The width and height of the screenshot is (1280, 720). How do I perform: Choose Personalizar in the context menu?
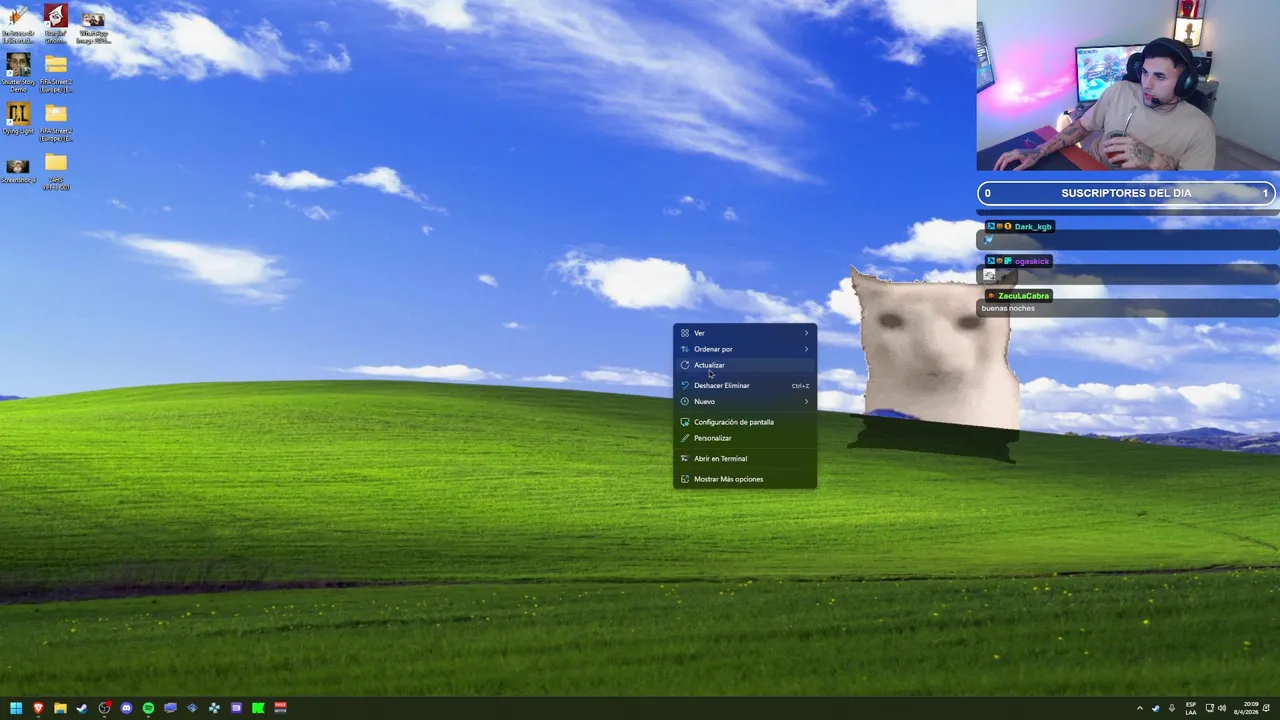pyautogui.click(x=745, y=438)
